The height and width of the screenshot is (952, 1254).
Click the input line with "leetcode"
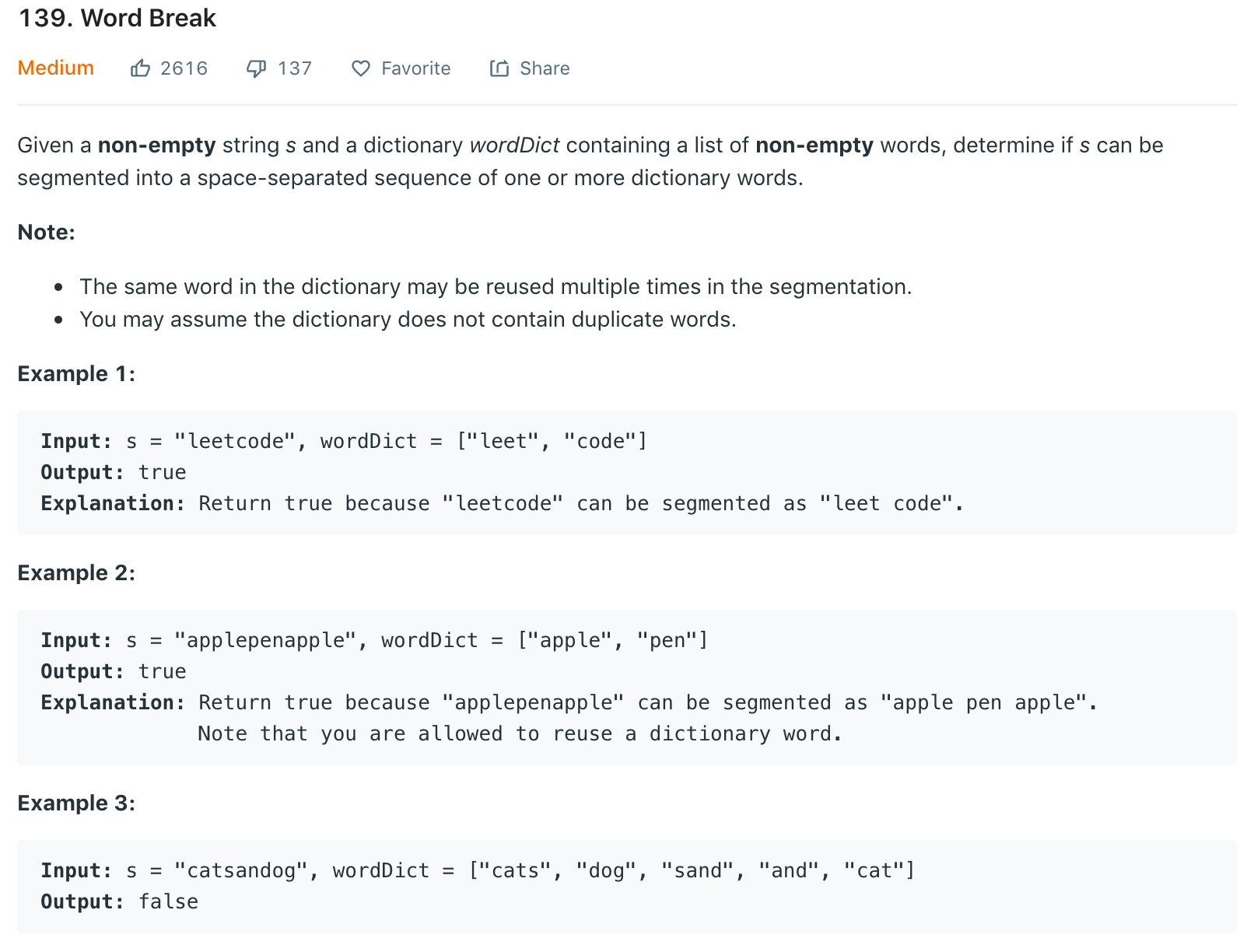tap(344, 441)
